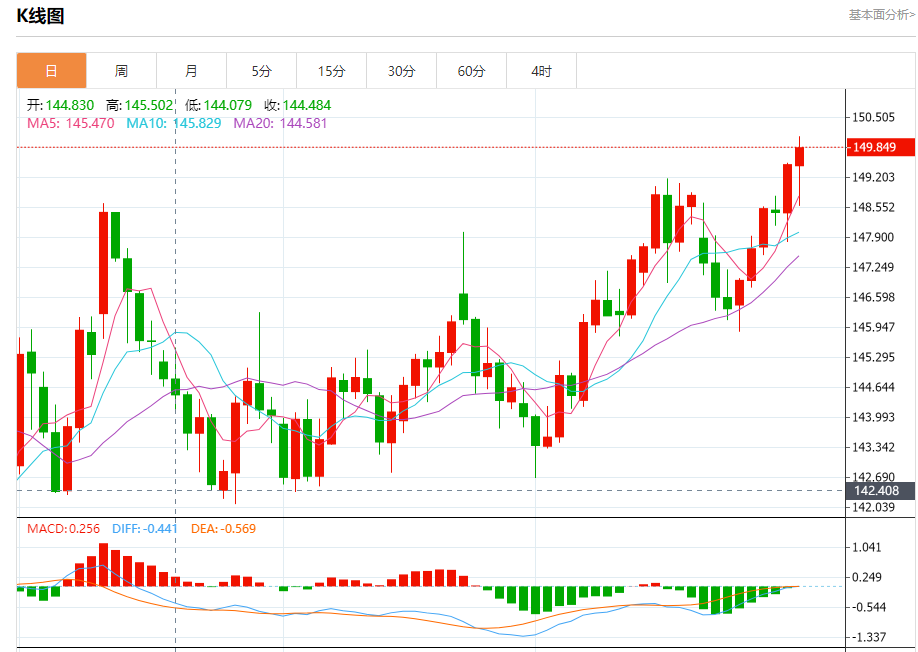
Task: Select the 日 daily chart tab
Action: [52, 71]
